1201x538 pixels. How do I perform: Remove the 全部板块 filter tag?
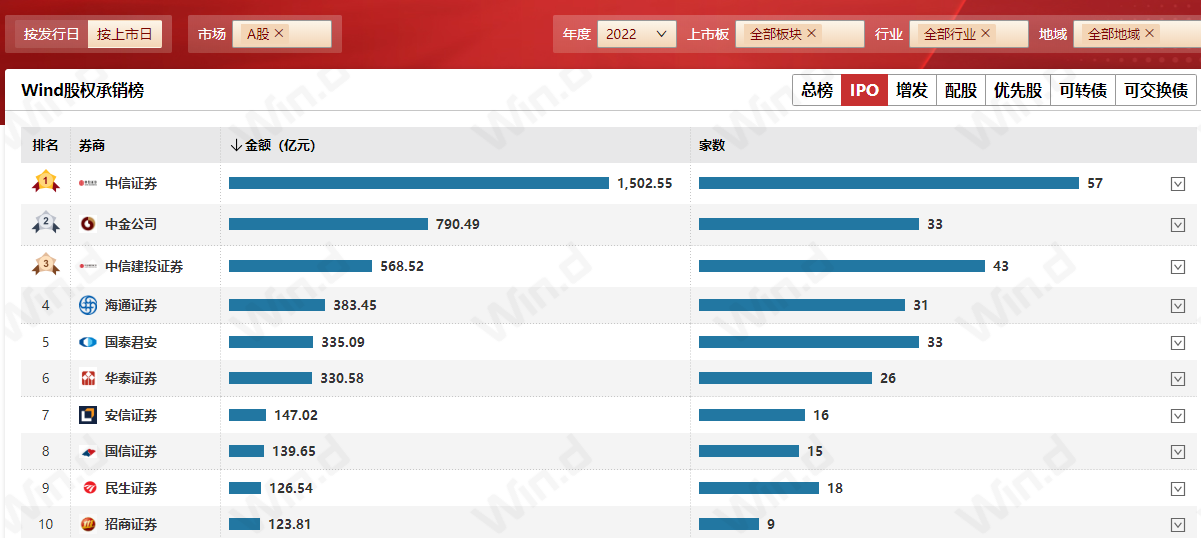(812, 33)
